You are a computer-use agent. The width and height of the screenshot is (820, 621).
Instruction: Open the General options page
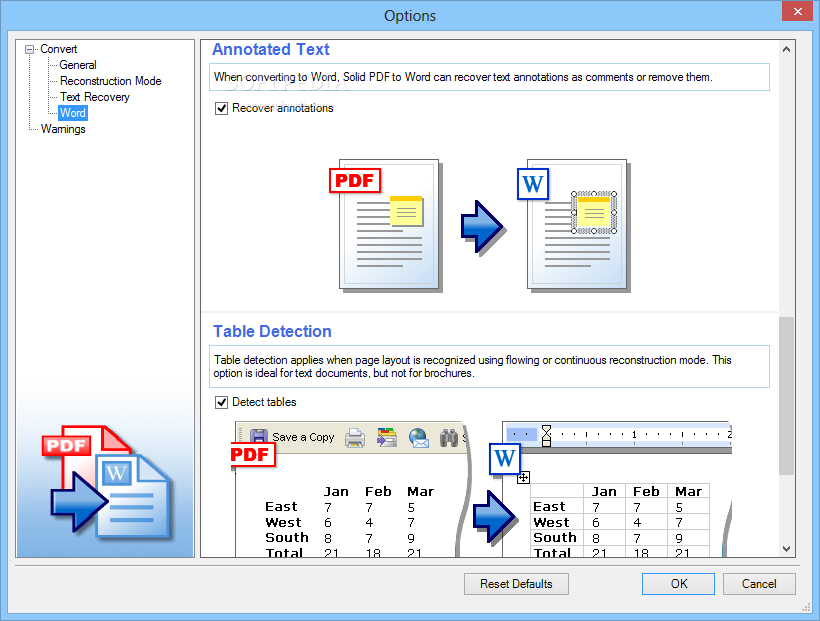[x=78, y=65]
